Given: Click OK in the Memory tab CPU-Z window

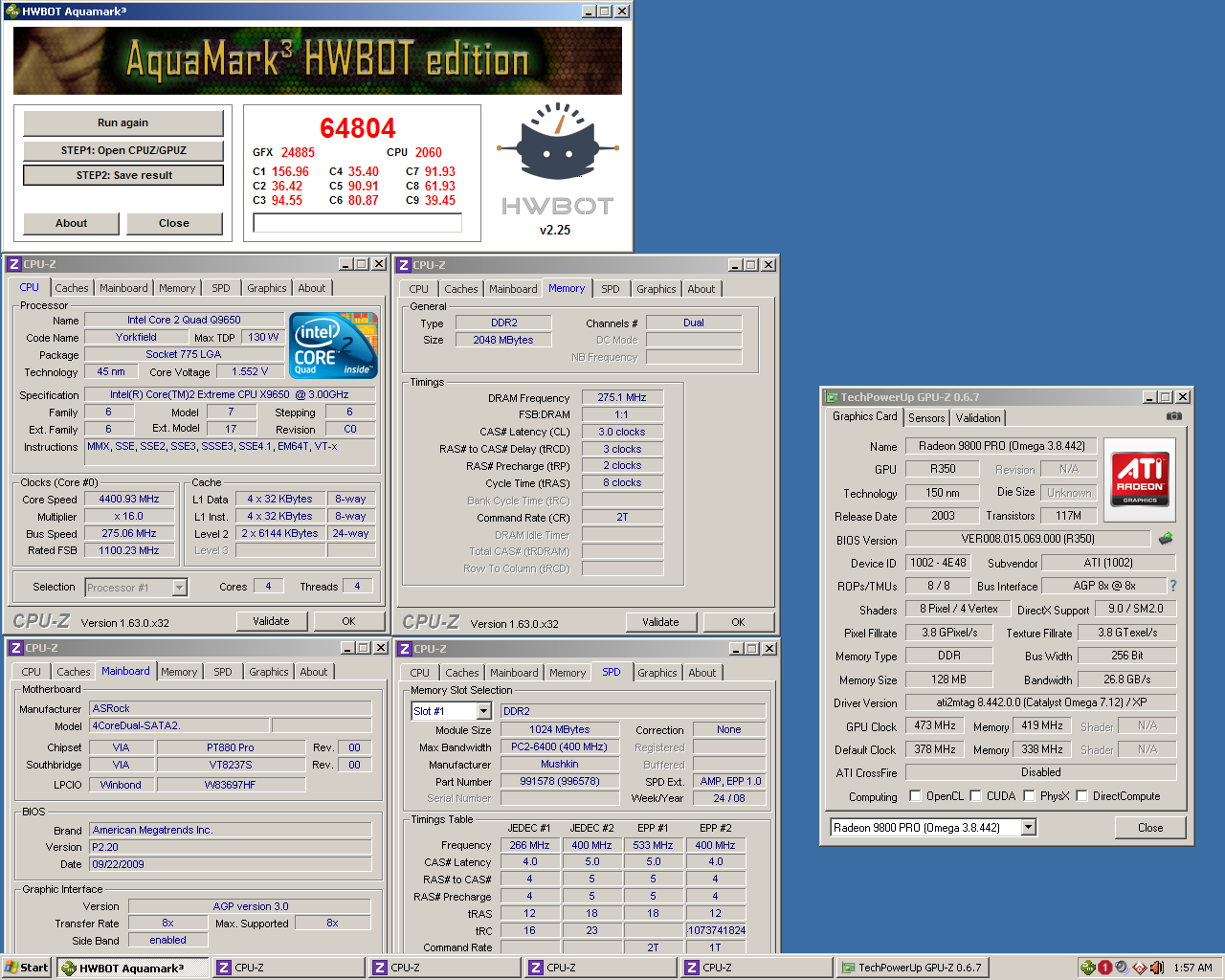Looking at the screenshot, I should point(738,622).
